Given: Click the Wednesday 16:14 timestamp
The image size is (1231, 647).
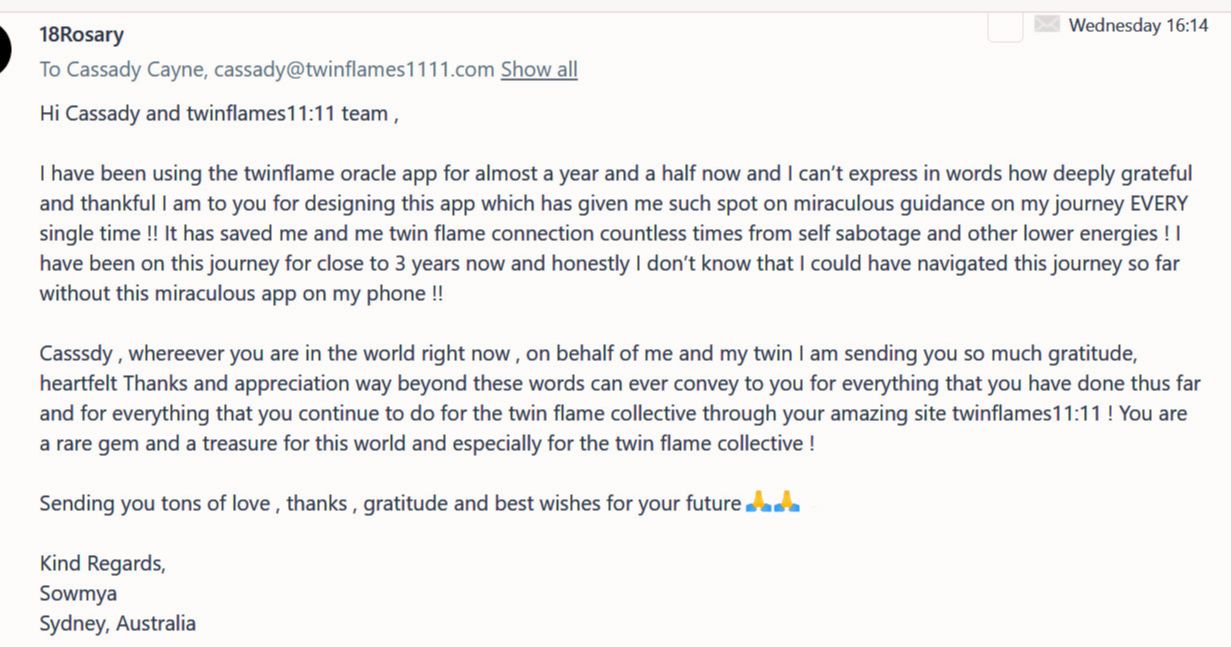Looking at the screenshot, I should click(1138, 26).
